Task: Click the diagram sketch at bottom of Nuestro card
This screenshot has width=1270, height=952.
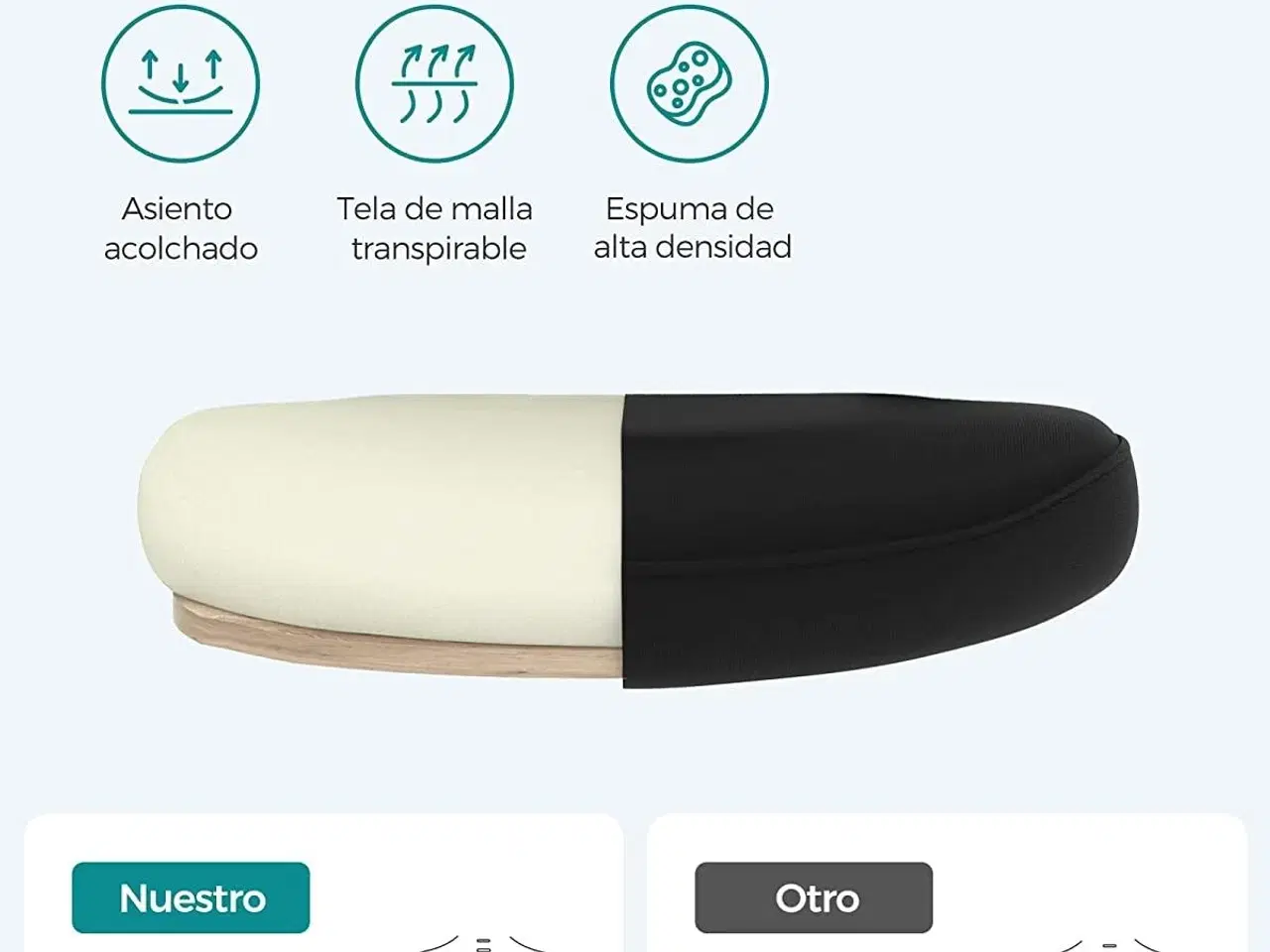Action: click(483, 942)
